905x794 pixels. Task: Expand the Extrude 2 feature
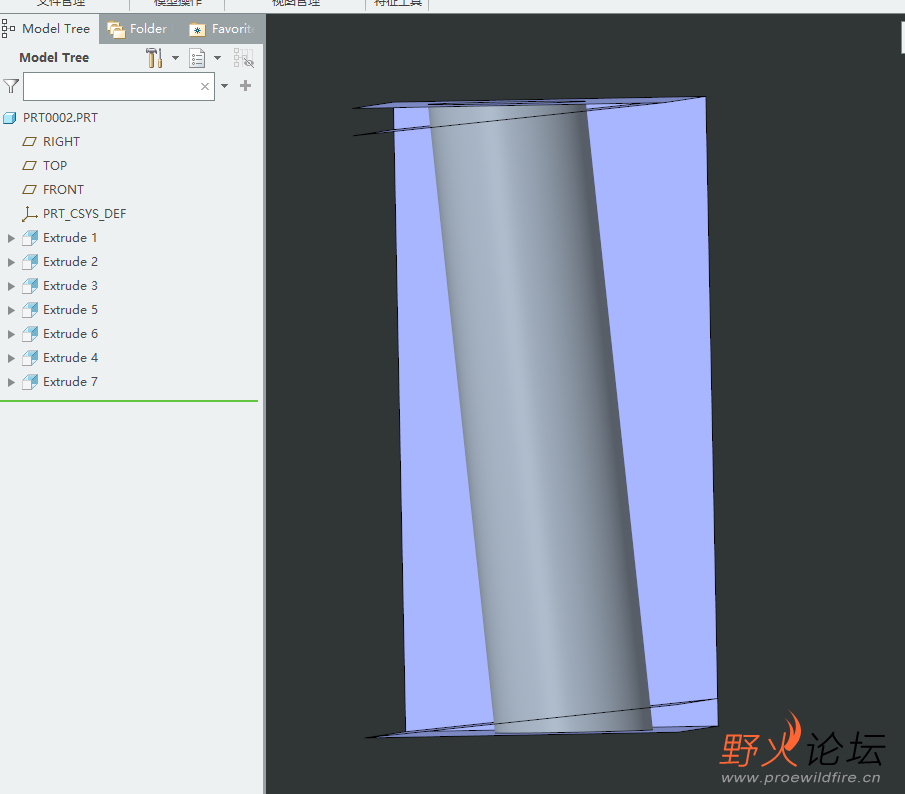click(x=11, y=262)
